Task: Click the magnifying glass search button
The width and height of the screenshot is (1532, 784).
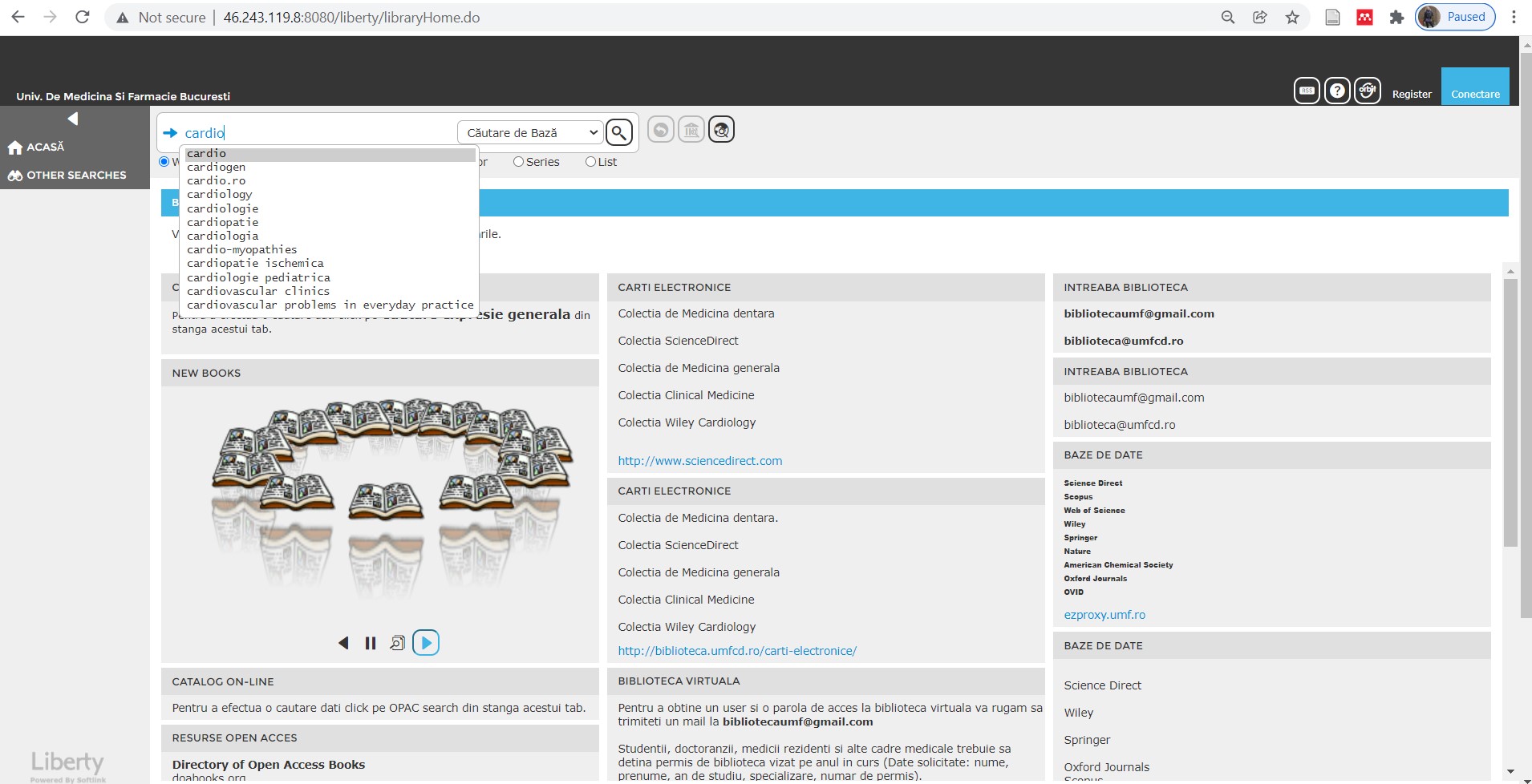Action: [618, 132]
